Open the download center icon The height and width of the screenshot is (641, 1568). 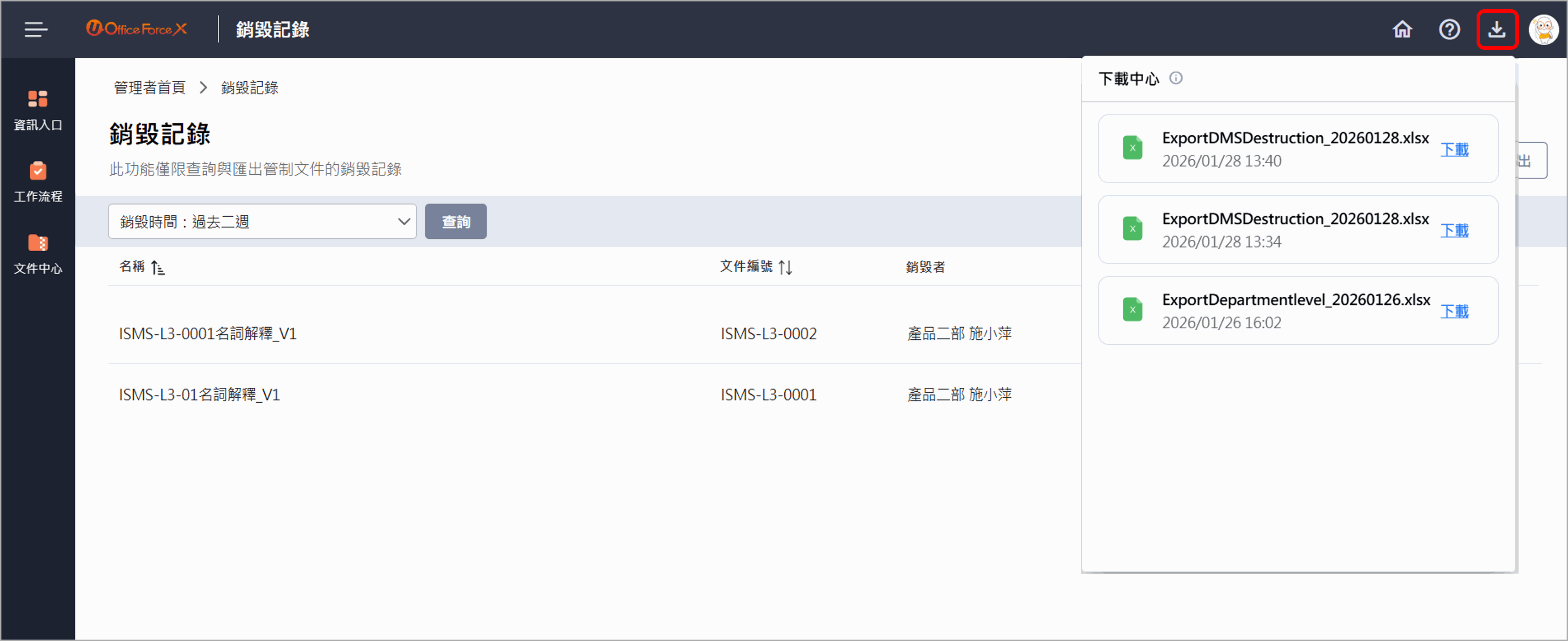pos(1498,29)
